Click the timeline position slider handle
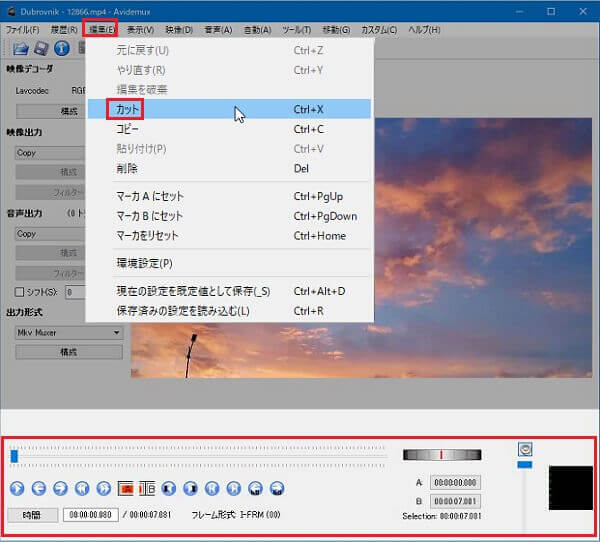Image resolution: width=600 pixels, height=542 pixels. pos(14,456)
